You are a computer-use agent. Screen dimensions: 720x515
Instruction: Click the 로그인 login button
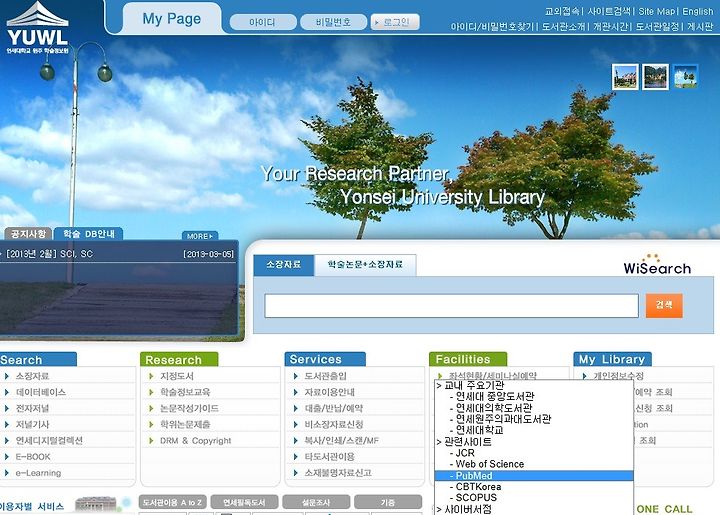coord(395,22)
